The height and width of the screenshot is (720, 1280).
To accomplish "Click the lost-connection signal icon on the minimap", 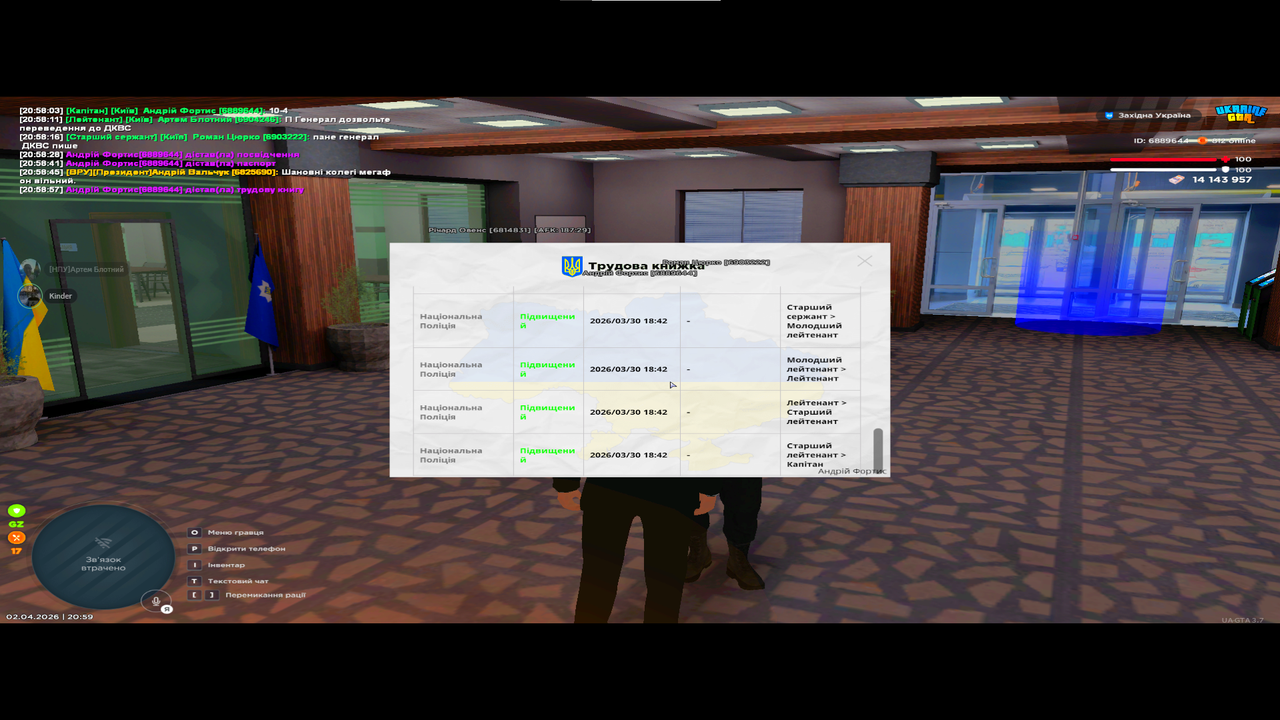I will pos(104,543).
